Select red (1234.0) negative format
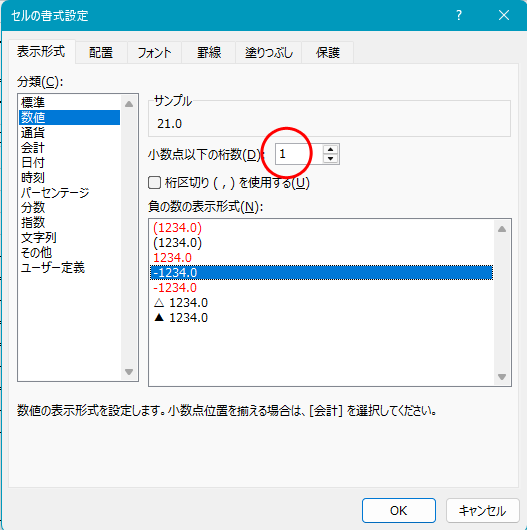 [177, 228]
